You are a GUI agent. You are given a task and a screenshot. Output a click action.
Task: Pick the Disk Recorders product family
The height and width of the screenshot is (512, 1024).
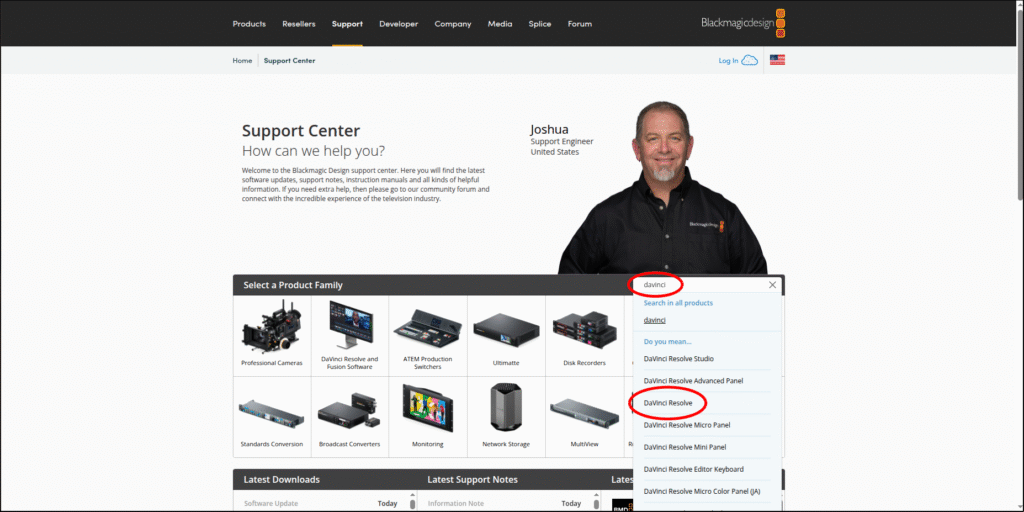click(584, 334)
